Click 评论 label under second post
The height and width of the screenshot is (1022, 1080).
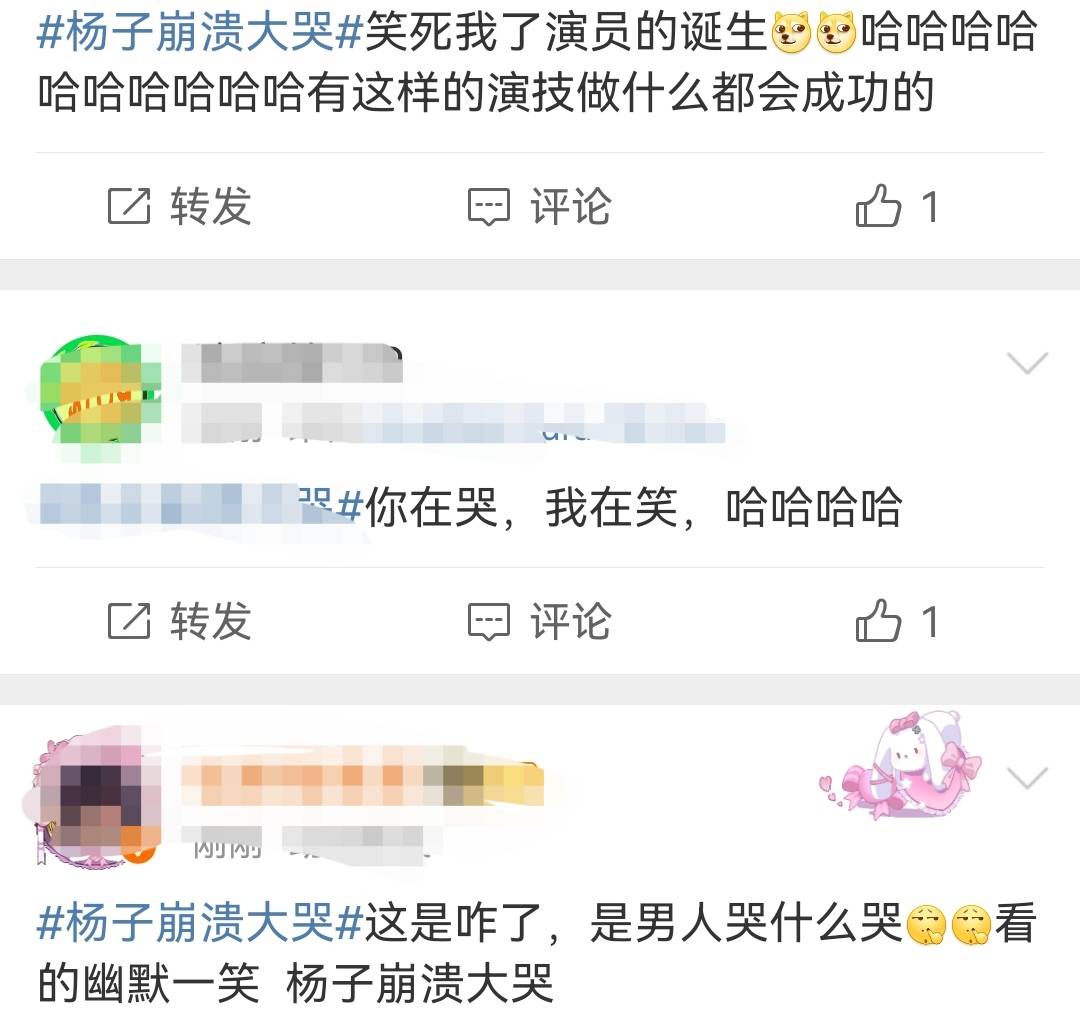(570, 620)
